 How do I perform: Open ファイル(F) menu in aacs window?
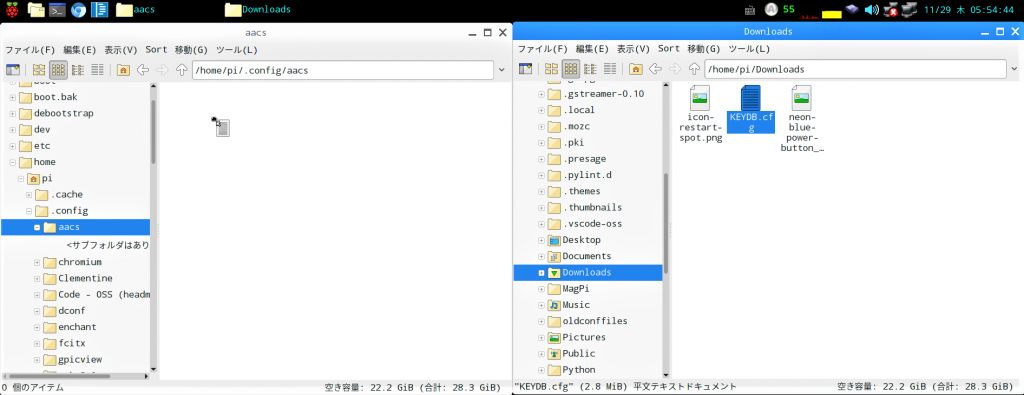pos(31,50)
